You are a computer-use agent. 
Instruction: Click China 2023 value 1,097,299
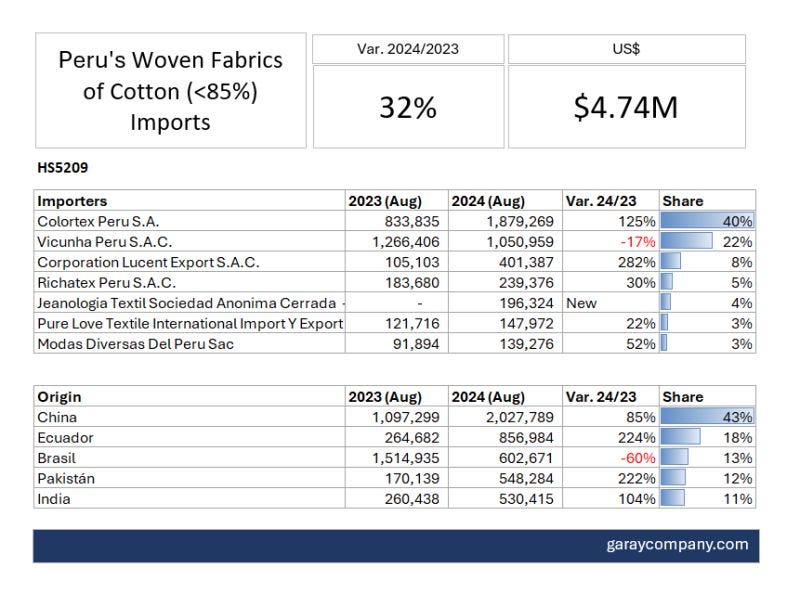pyautogui.click(x=406, y=417)
